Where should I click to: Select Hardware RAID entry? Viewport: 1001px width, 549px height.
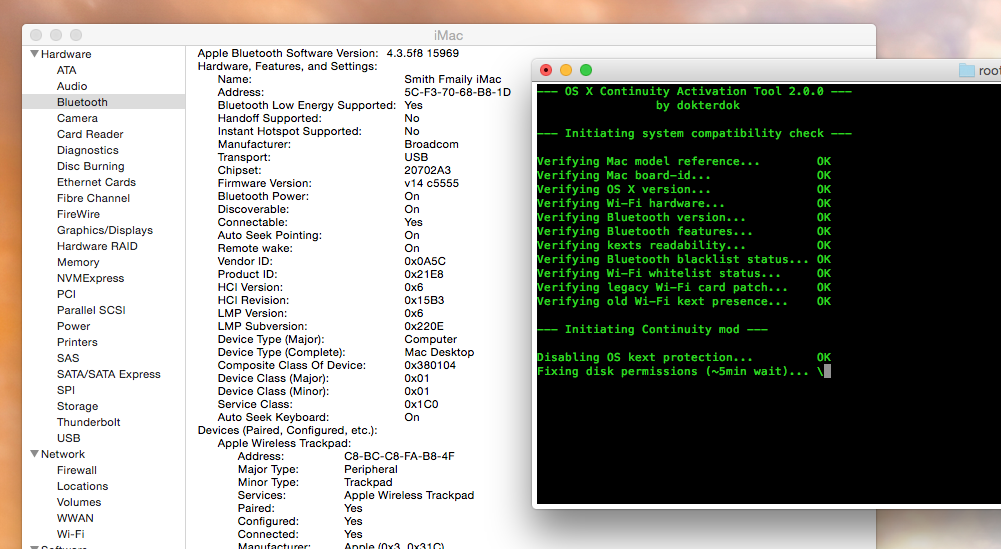tap(97, 246)
